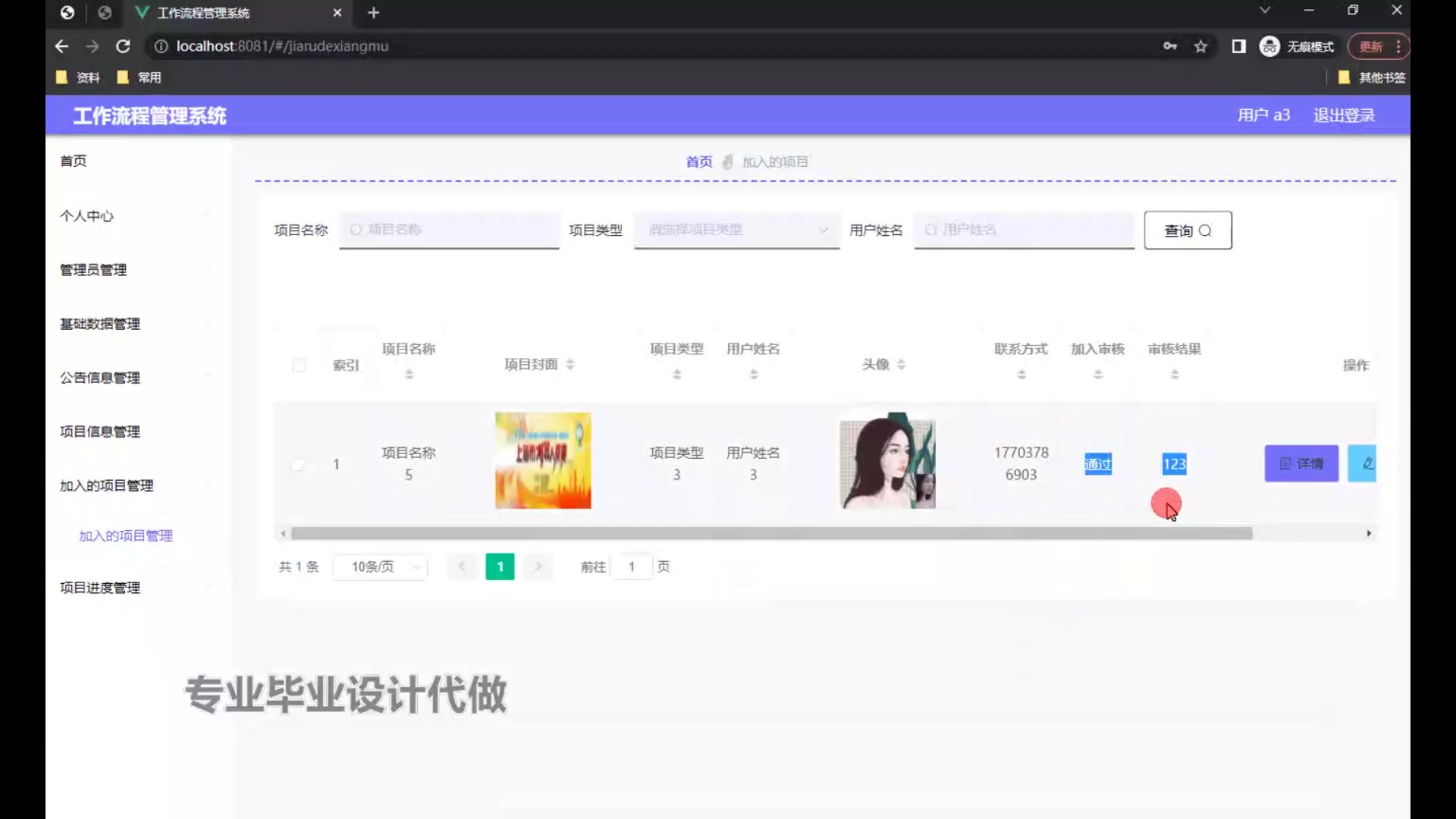Click sort arrows under 联系方式 column header
Image resolution: width=1456 pixels, height=819 pixels.
tap(1021, 374)
